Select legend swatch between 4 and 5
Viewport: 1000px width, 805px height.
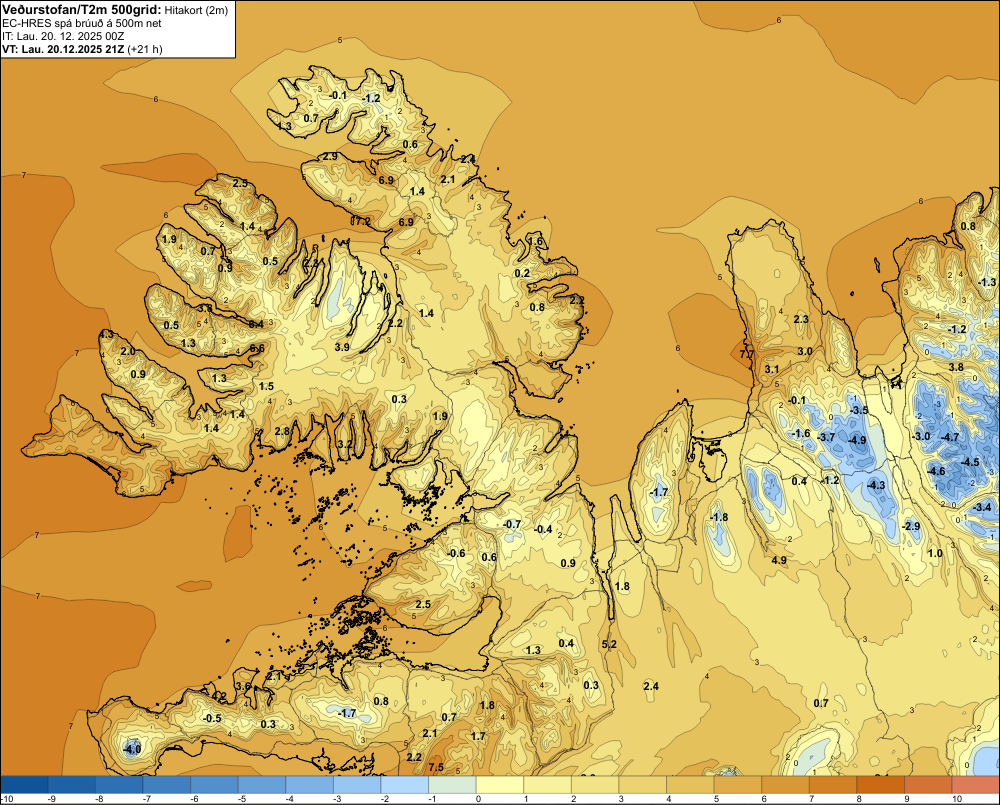pyautogui.click(x=691, y=784)
